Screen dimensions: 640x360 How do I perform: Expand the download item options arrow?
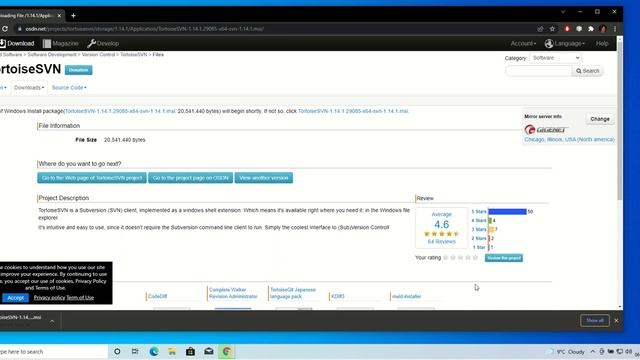pyautogui.click(x=52, y=321)
